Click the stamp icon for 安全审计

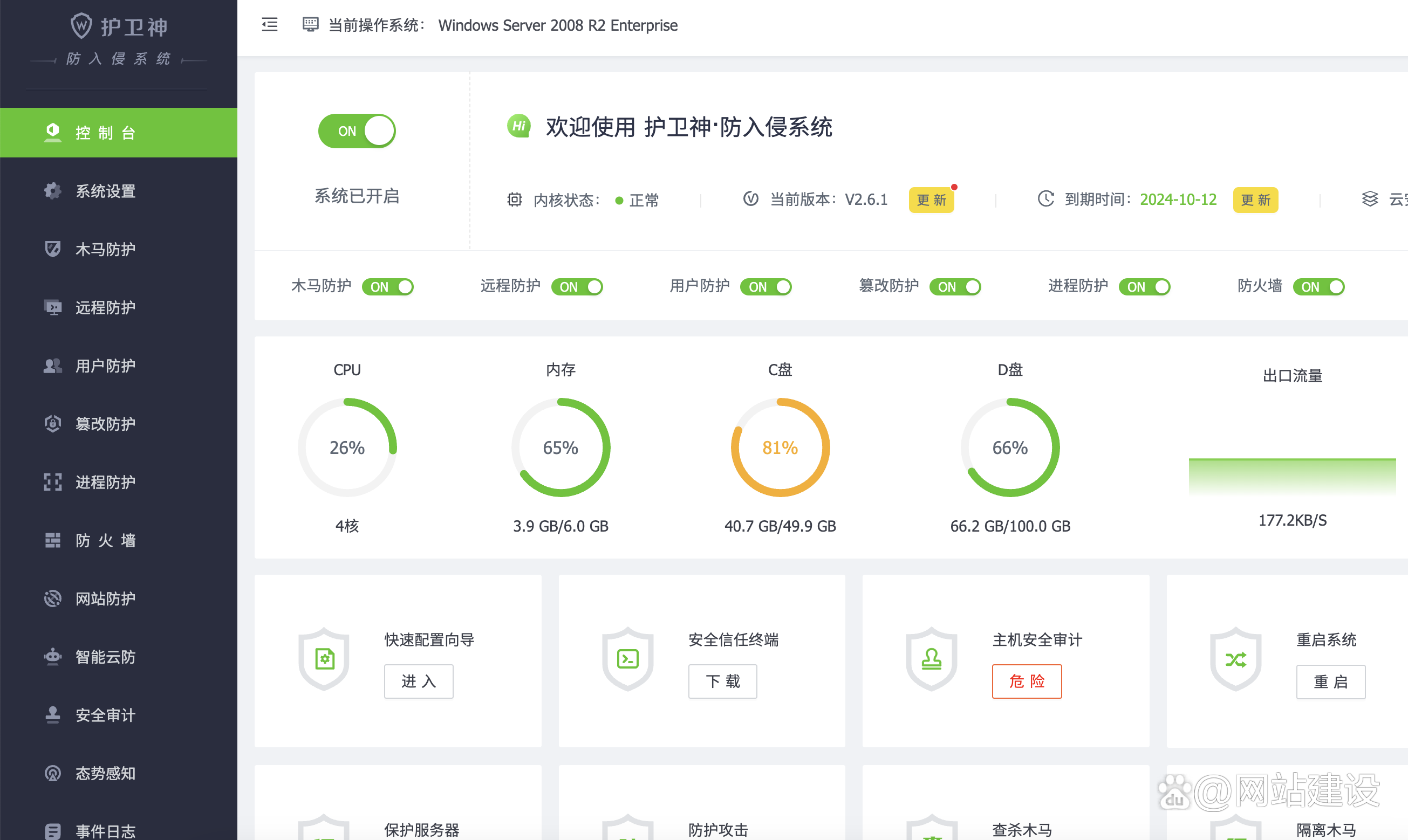click(x=53, y=715)
